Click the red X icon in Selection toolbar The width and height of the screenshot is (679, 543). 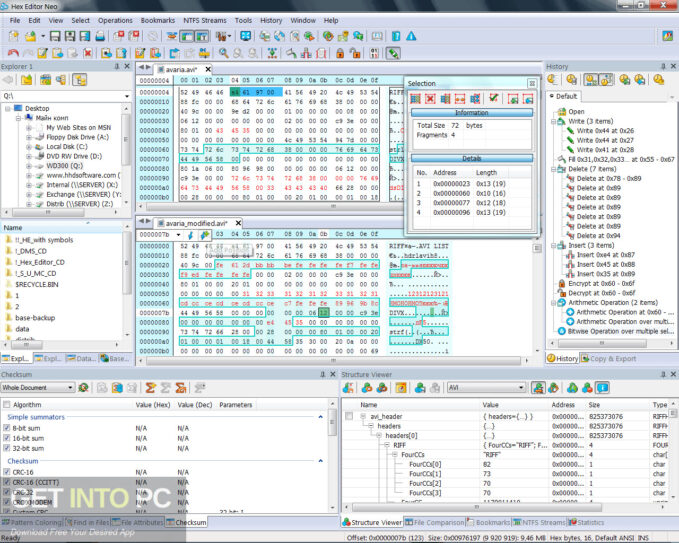[x=430, y=99]
